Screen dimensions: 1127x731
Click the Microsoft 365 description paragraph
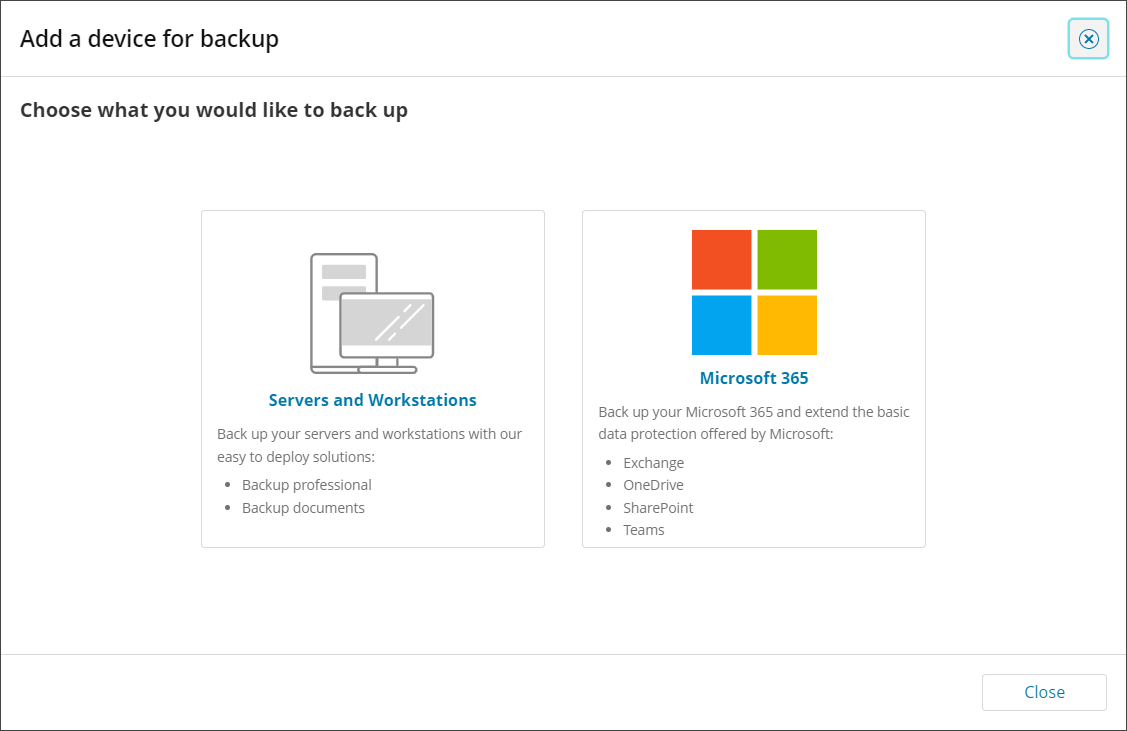753,423
